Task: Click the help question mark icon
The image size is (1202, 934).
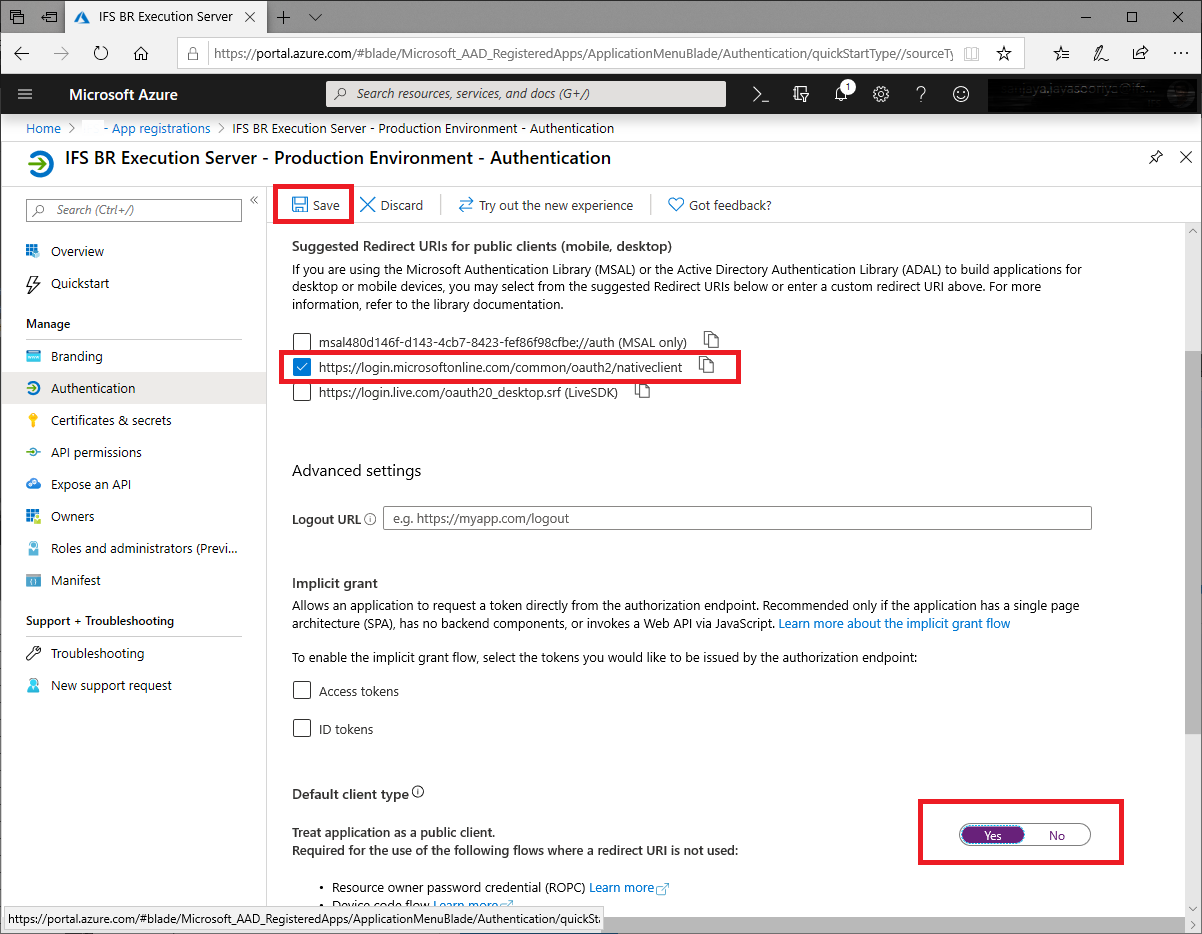Action: (921, 94)
